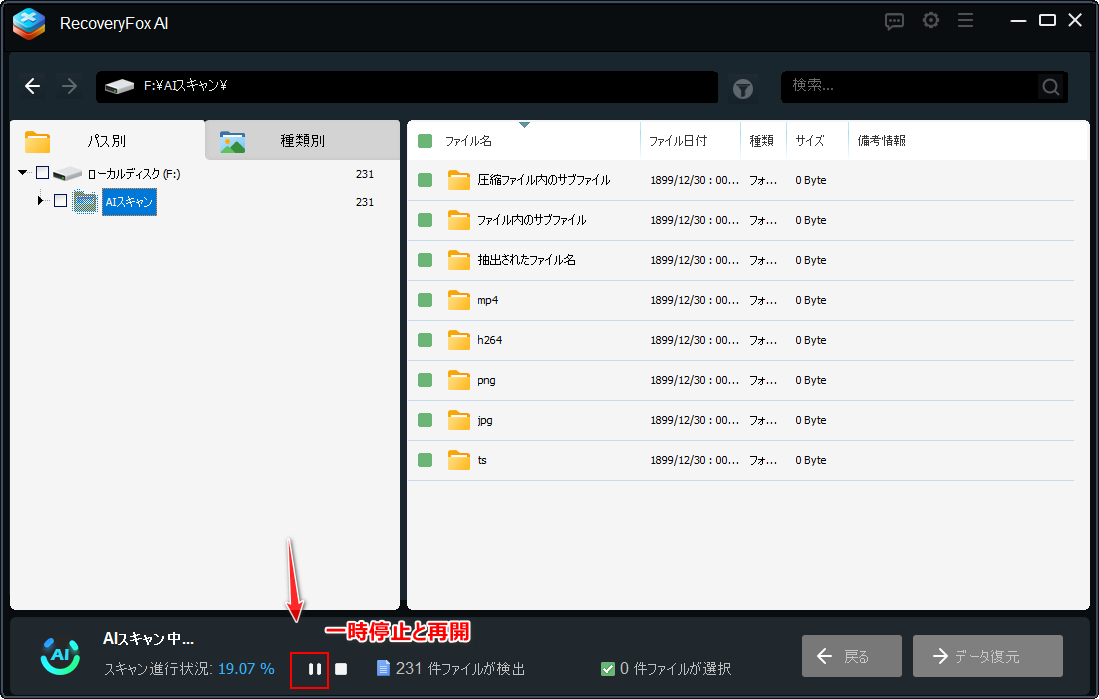Click the 圧縮ファイル内のサブファイル folder icon
The height and width of the screenshot is (699, 1099).
[458, 180]
